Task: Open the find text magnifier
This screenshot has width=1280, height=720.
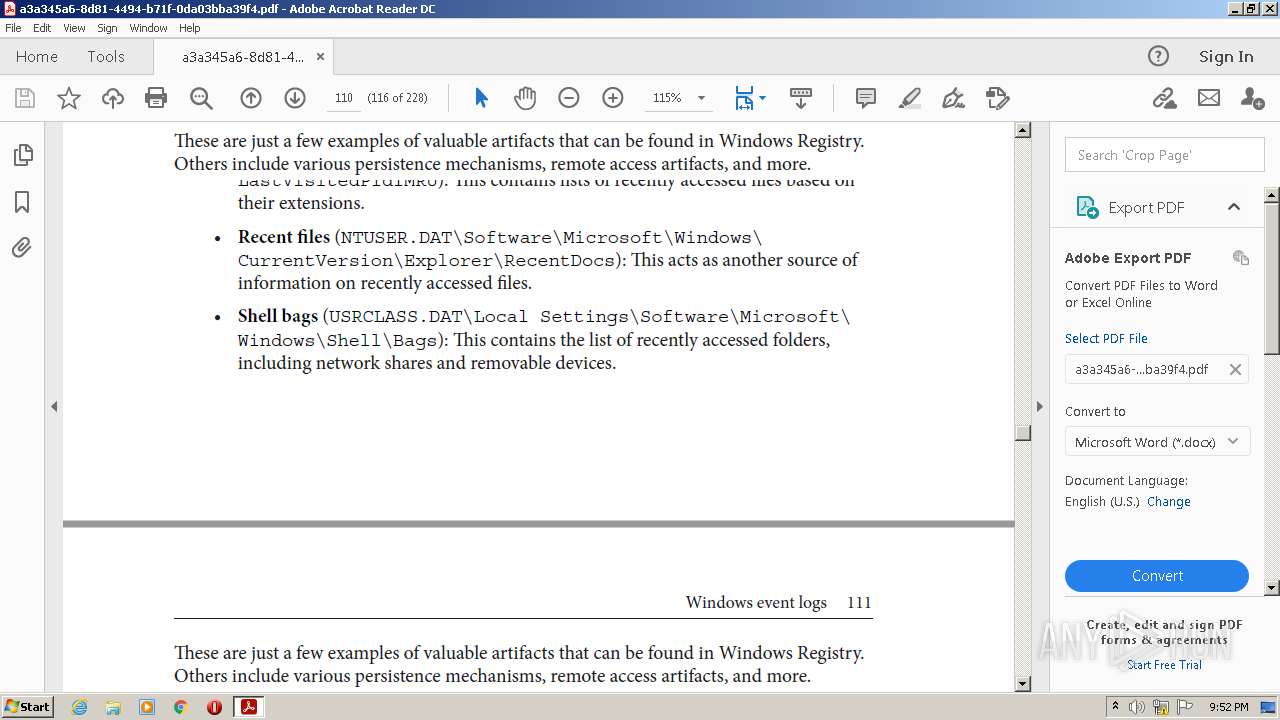Action: coord(201,98)
